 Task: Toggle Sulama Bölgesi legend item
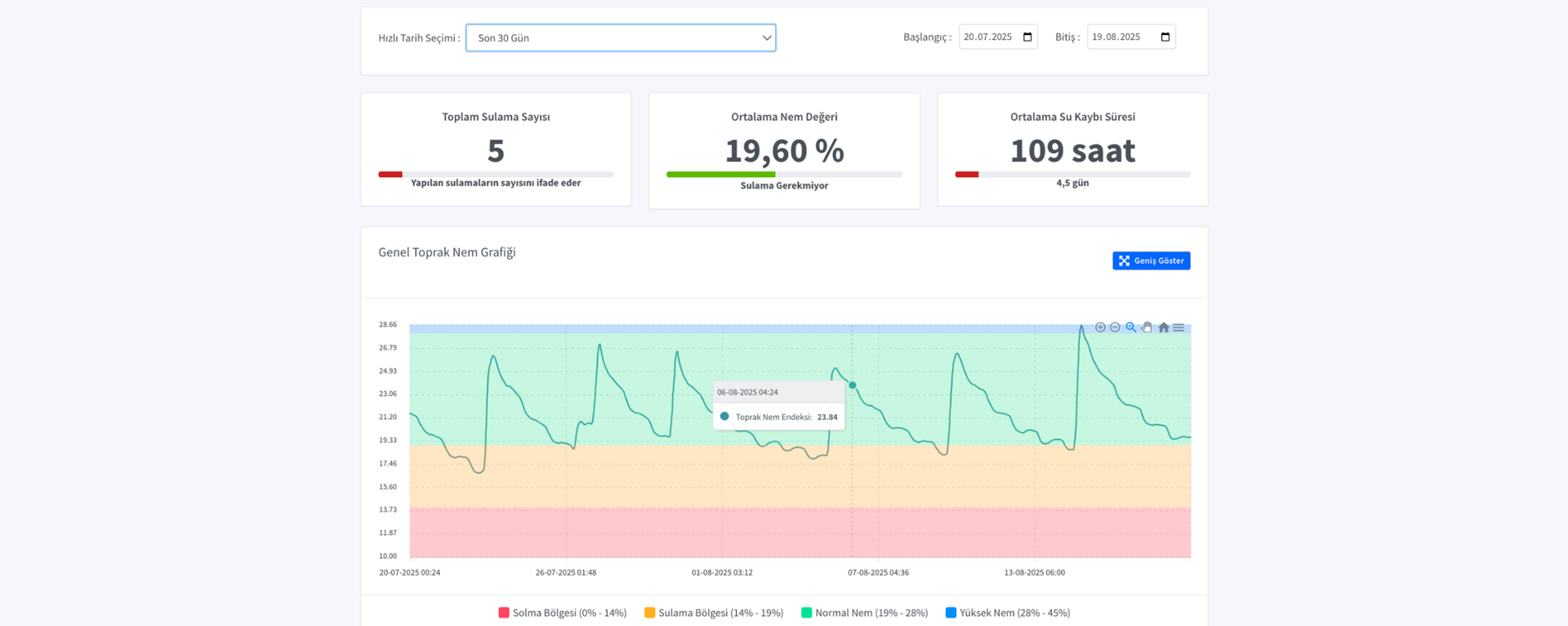(x=713, y=612)
